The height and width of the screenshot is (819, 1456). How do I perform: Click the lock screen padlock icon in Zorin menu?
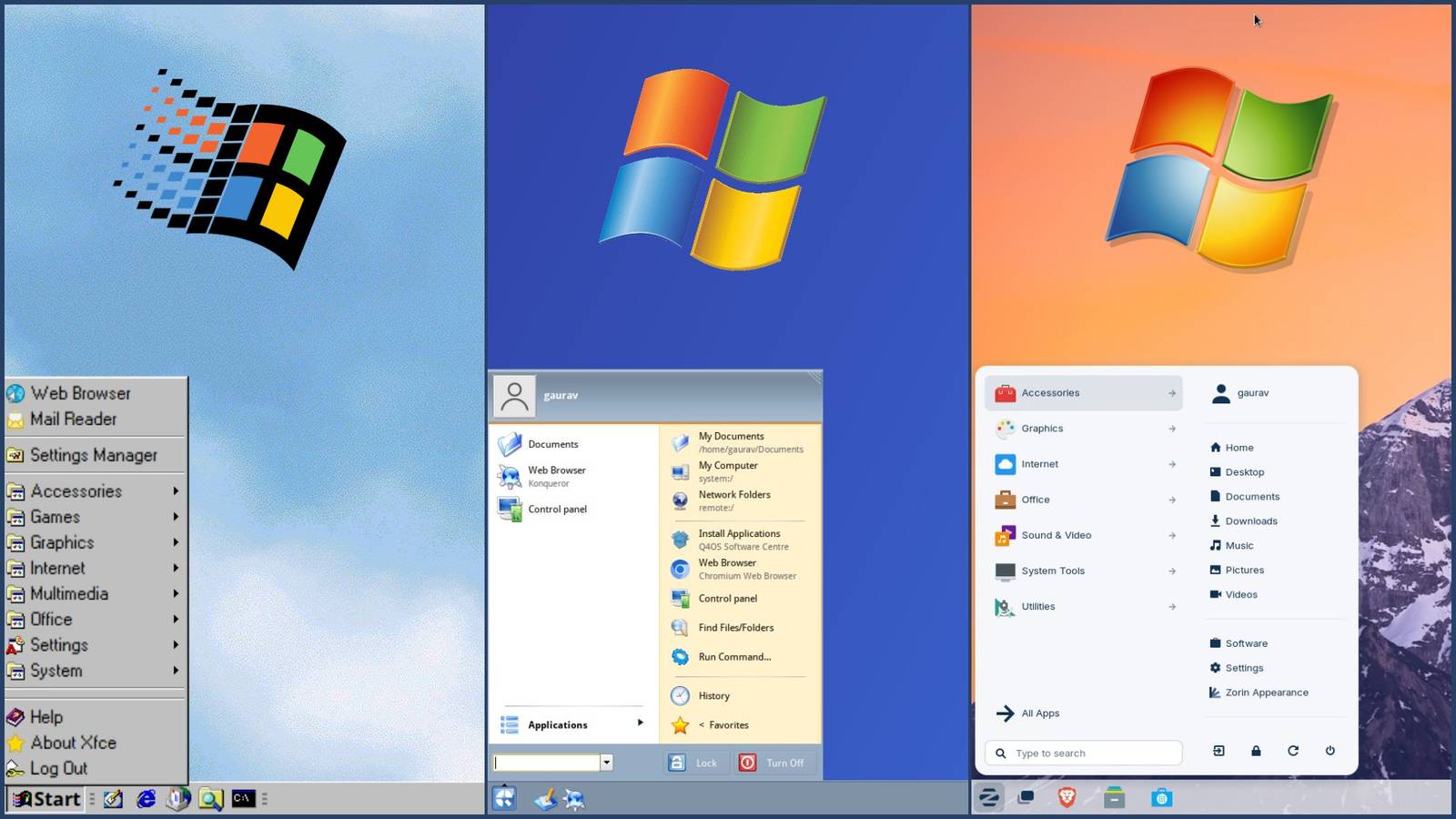[x=1256, y=752]
